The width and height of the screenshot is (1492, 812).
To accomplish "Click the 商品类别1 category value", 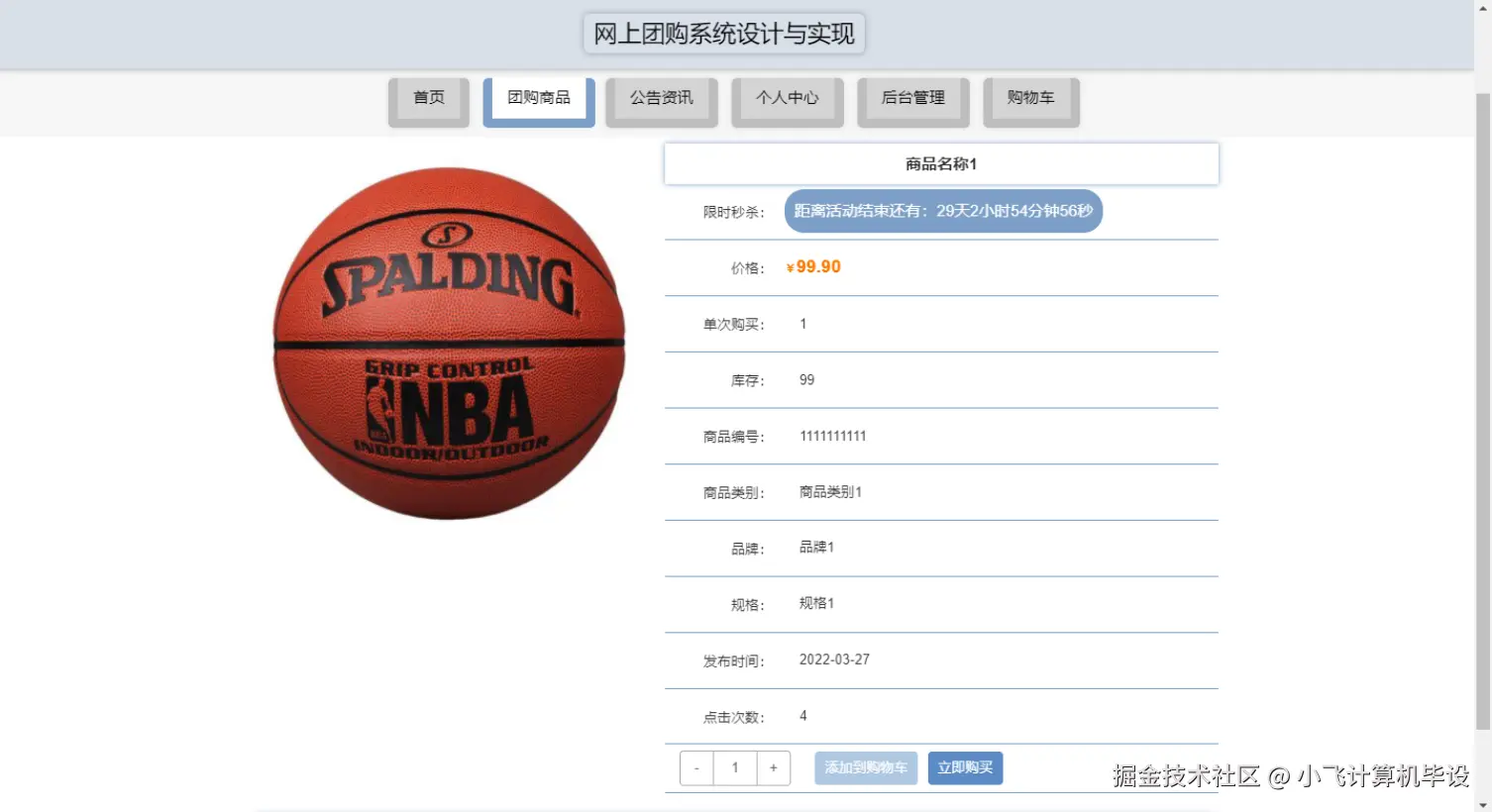I will click(x=830, y=492).
